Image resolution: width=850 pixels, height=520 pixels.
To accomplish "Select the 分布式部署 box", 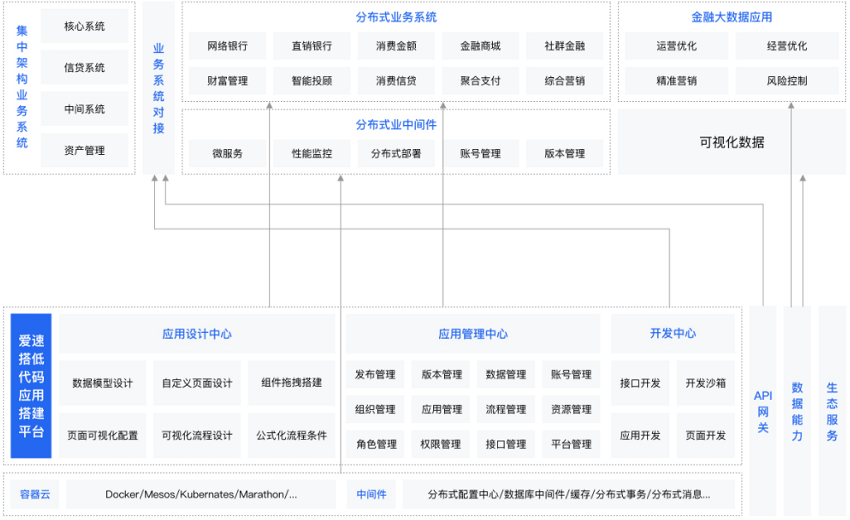I will pos(396,153).
